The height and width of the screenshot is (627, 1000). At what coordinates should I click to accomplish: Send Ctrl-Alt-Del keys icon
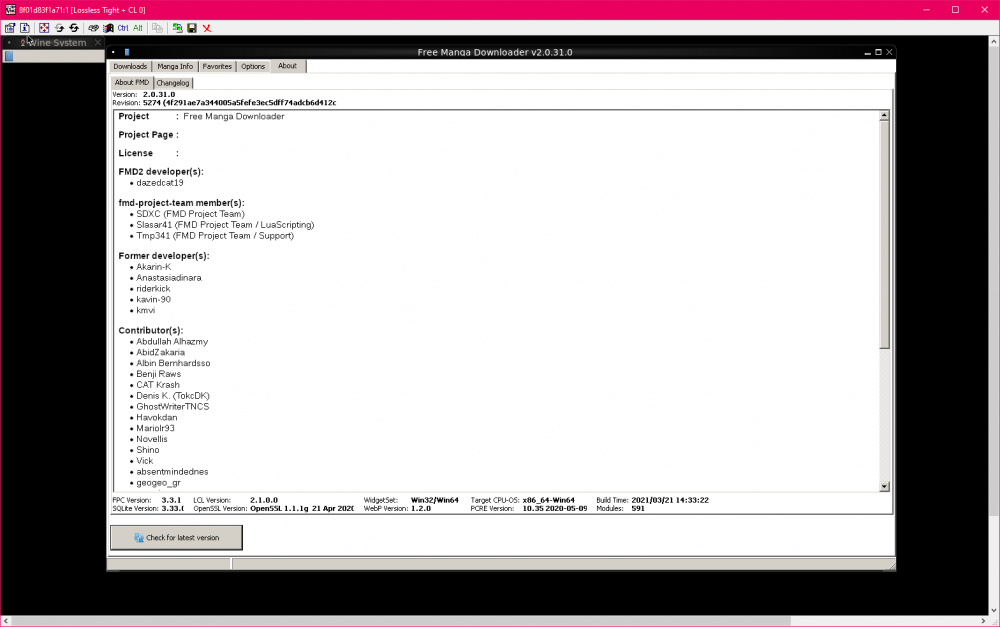(x=93, y=28)
